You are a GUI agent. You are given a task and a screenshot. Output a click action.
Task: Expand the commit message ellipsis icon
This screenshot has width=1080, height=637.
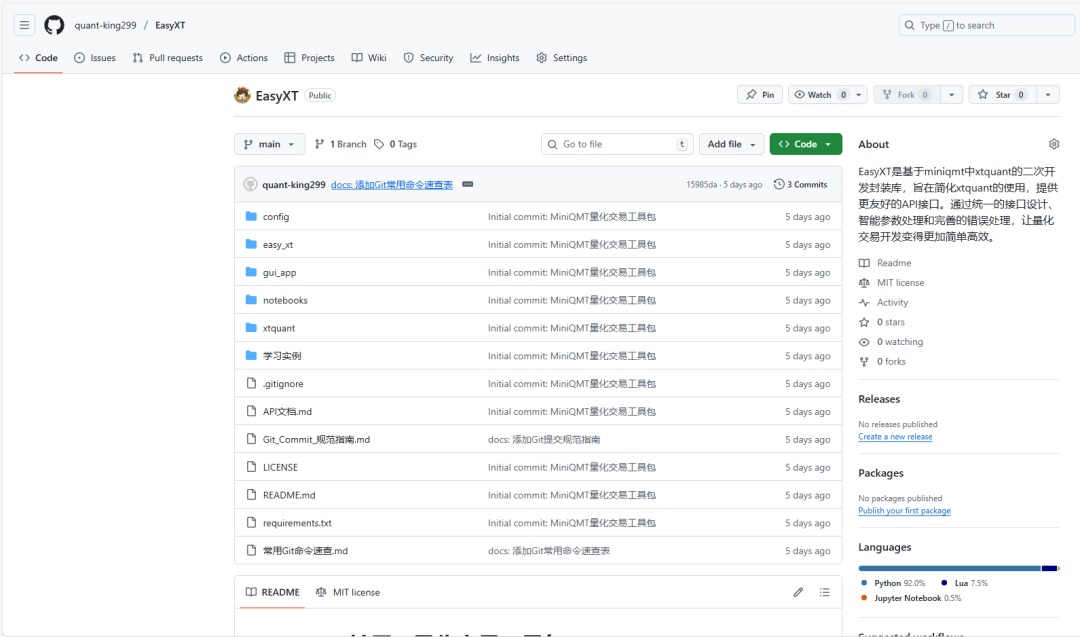coord(468,185)
